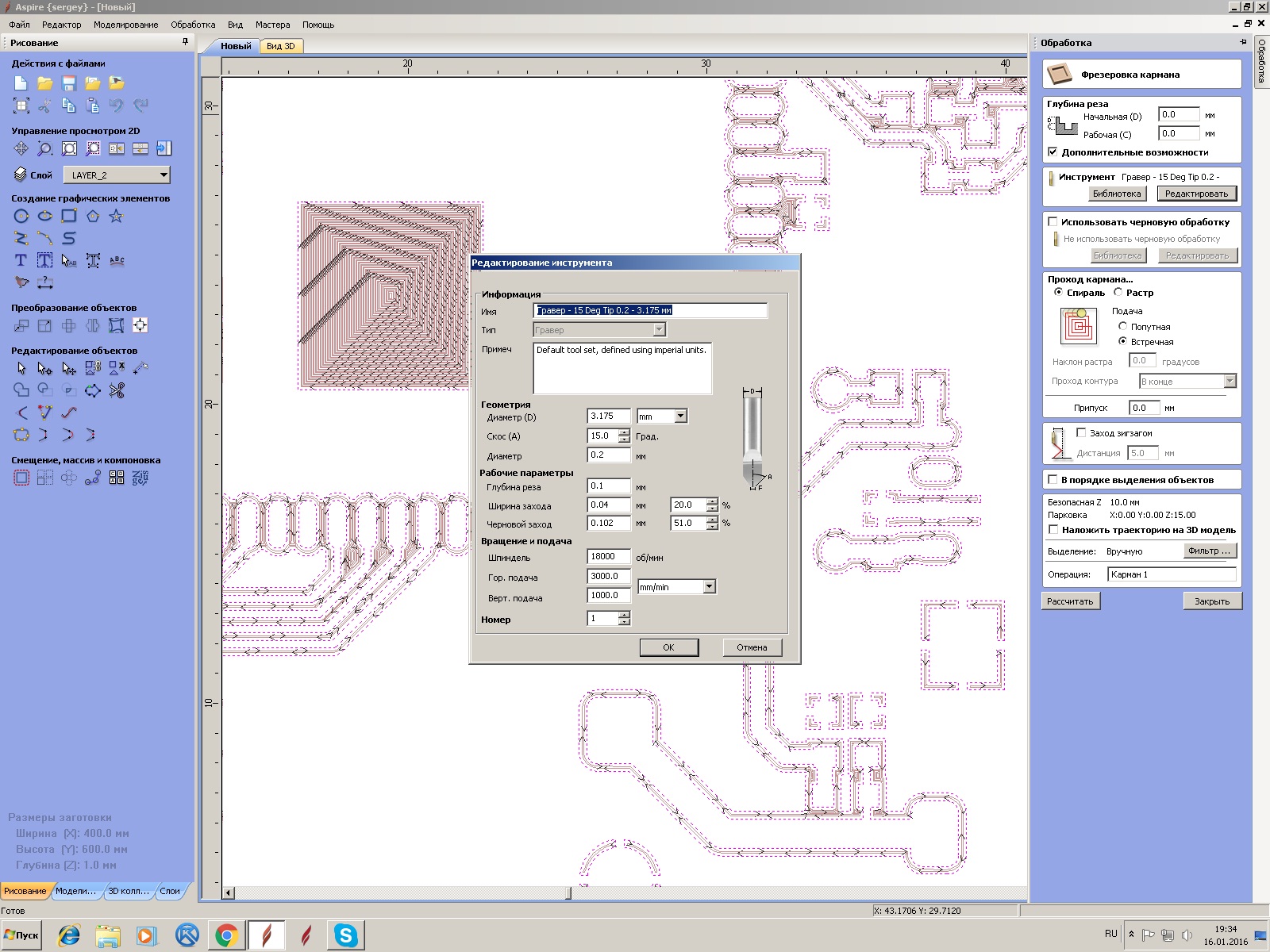Adjust the Номер tool number spinner
The image size is (1270, 952).
pyautogui.click(x=624, y=619)
